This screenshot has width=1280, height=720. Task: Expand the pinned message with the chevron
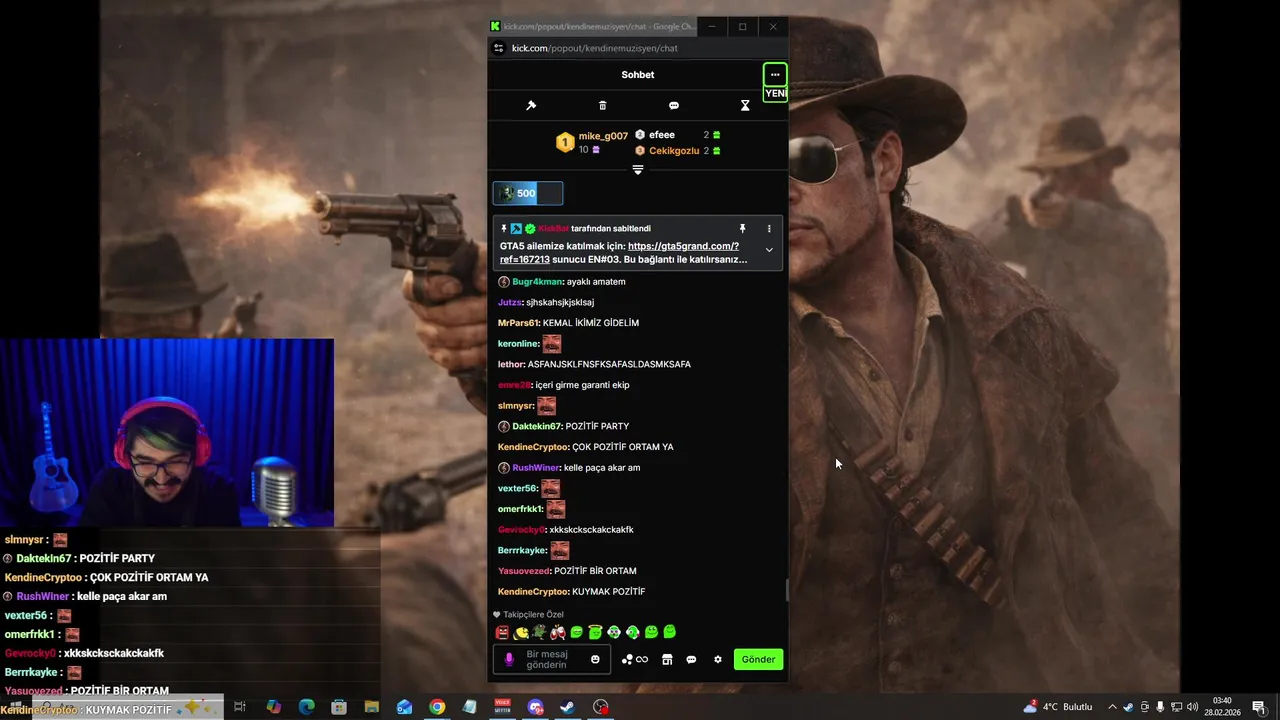coord(769,250)
